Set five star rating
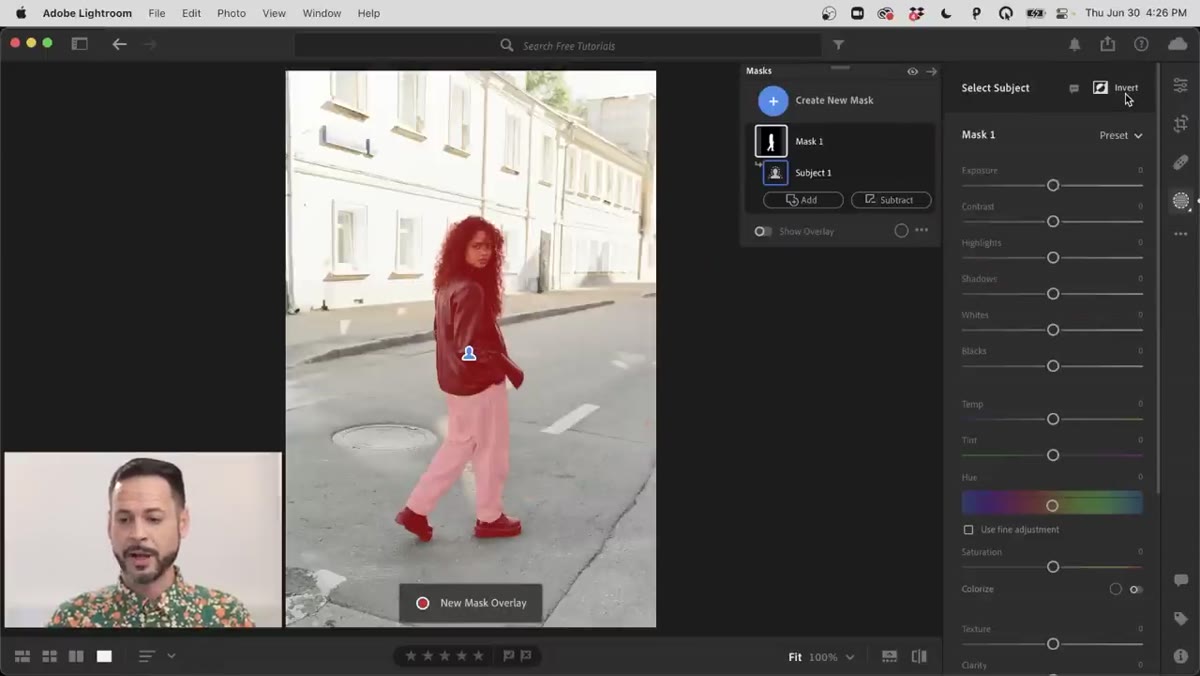Screen dimensions: 1200x676 (478, 656)
